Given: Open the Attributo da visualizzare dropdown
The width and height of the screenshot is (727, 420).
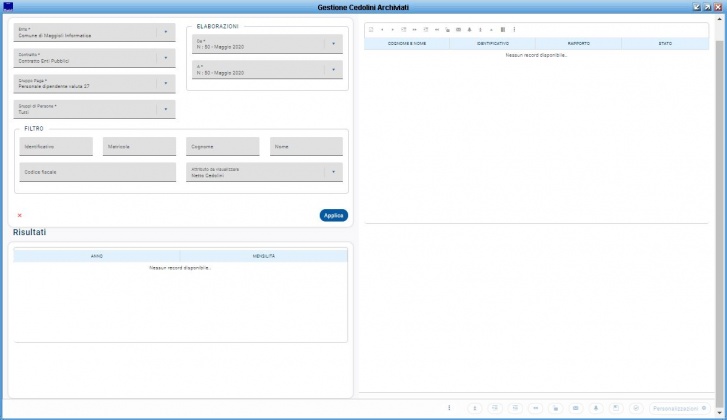Looking at the screenshot, I should [x=264, y=172].
